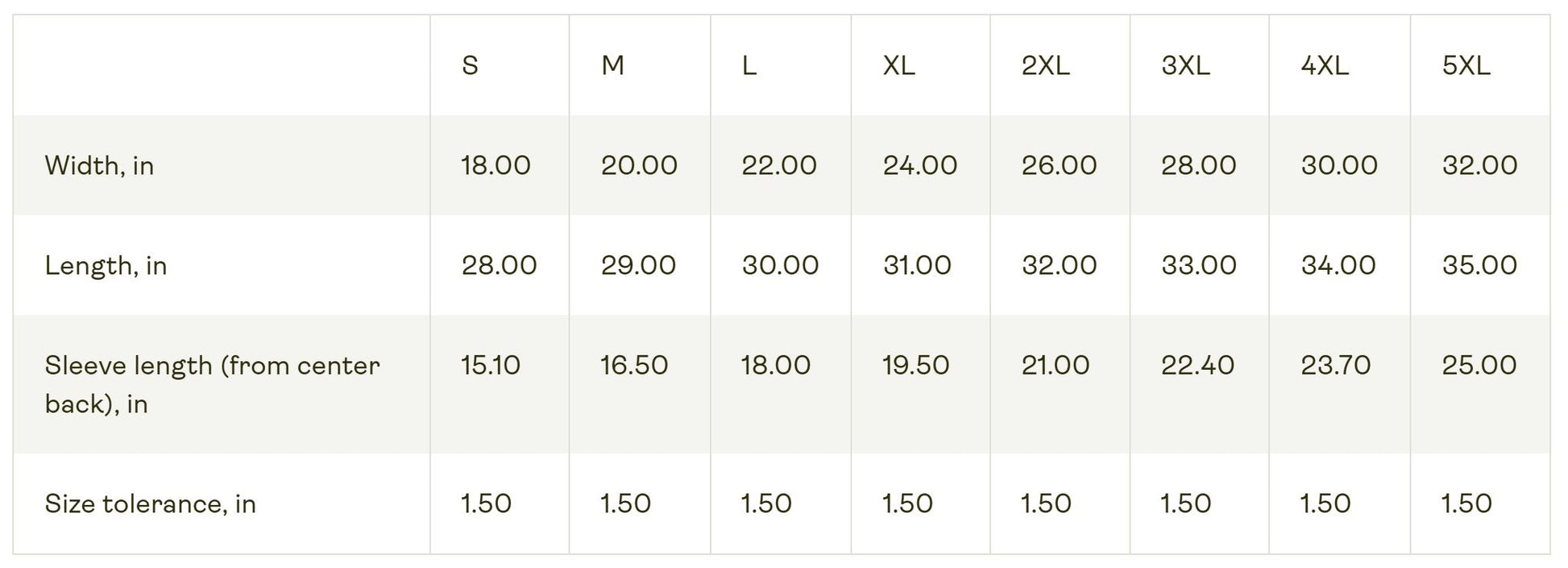Select the Size tolerance, in row label

tap(150, 504)
